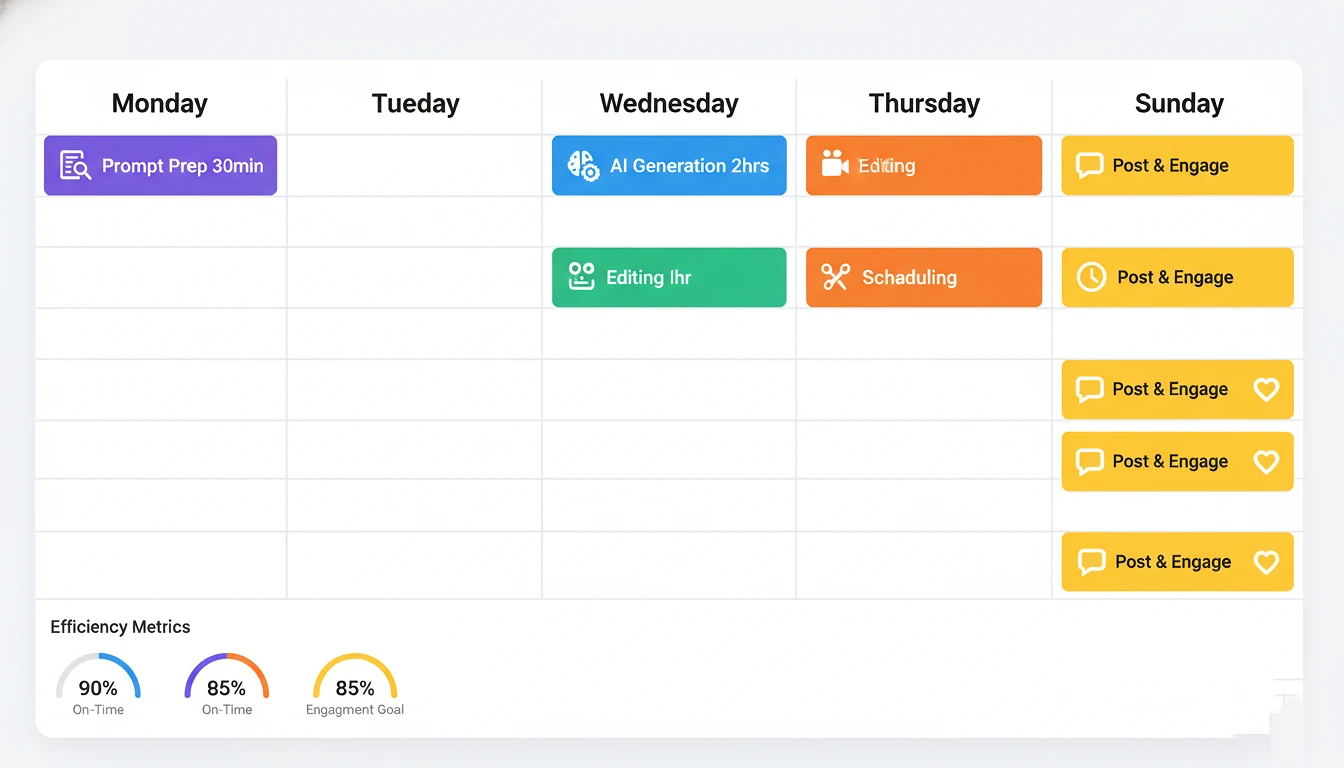The height and width of the screenshot is (768, 1344).
Task: Click the green editing icon on Editing 1hr
Action: coord(583,277)
